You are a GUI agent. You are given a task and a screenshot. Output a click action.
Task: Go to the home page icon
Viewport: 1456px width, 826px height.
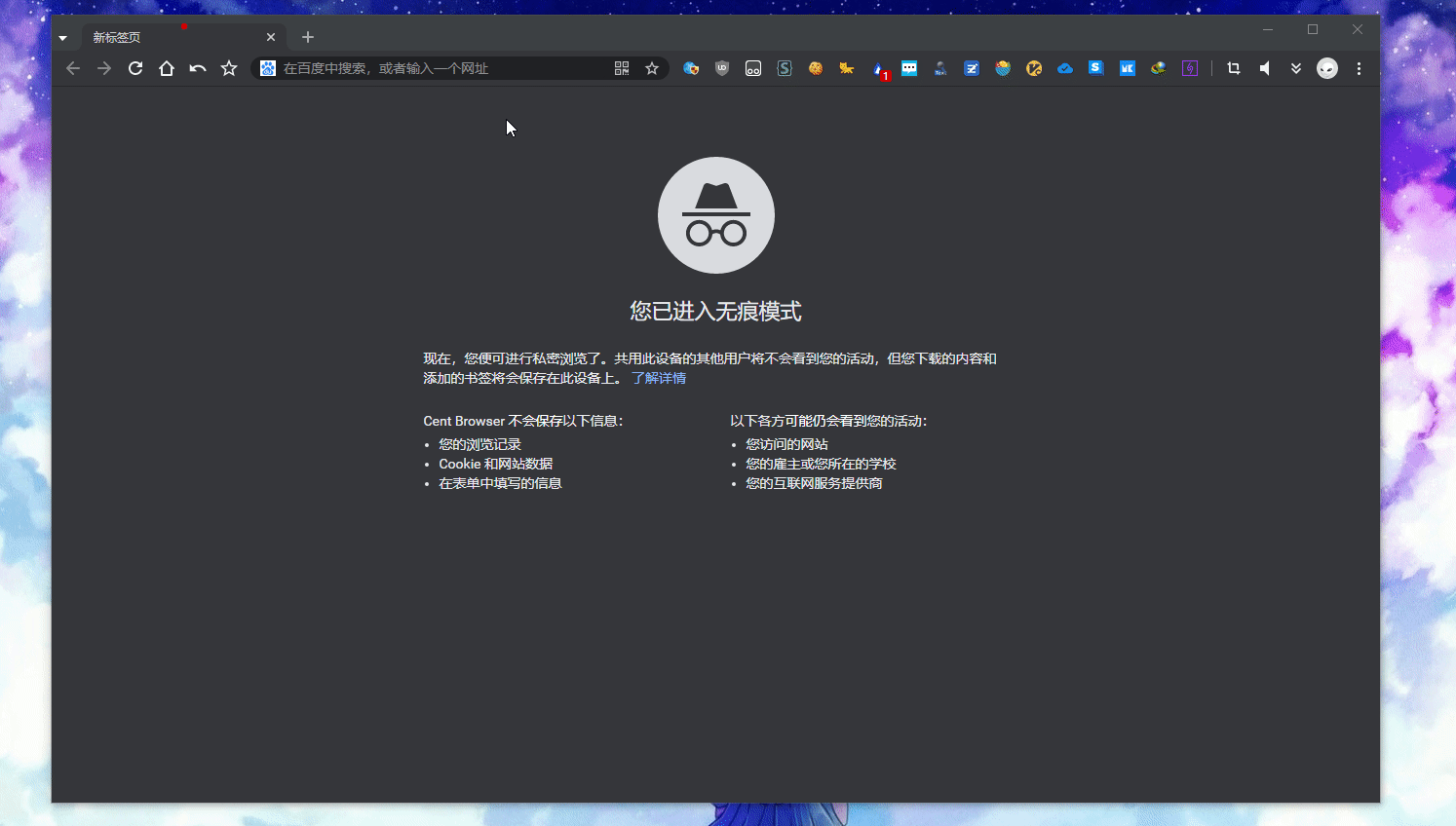[167, 68]
